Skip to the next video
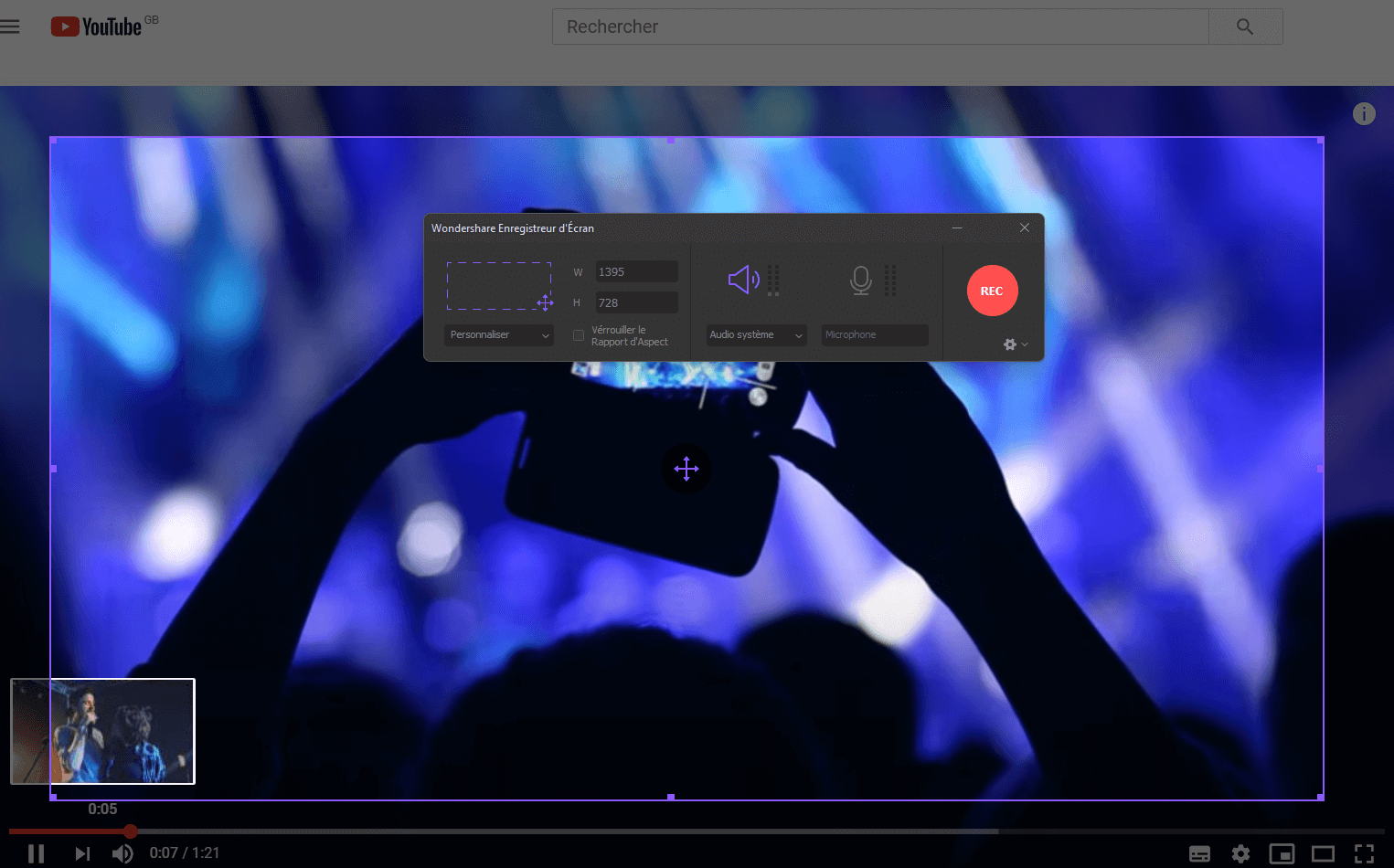 pyautogui.click(x=82, y=853)
